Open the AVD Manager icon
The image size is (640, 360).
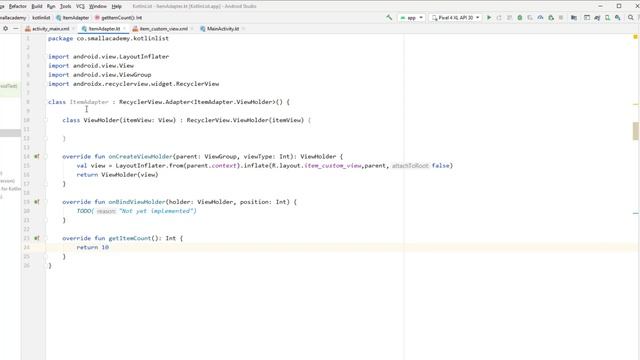tap(607, 18)
